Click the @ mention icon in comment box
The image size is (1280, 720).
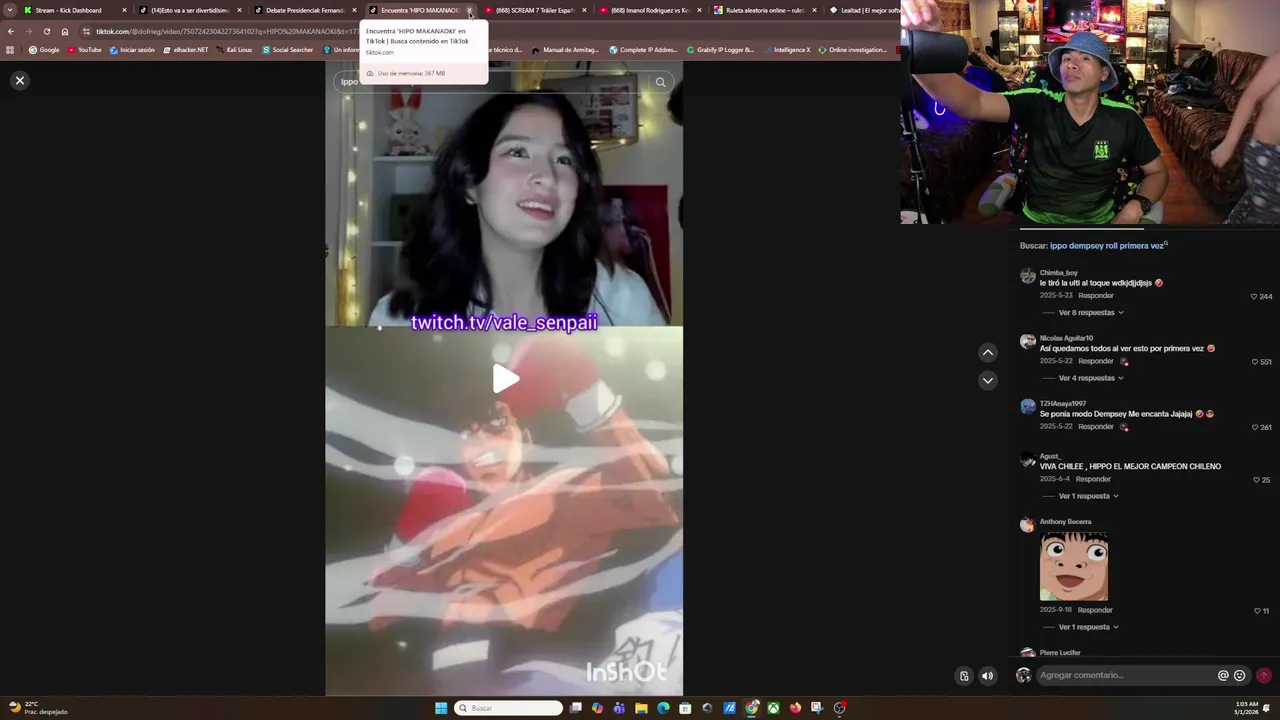tap(1223, 675)
